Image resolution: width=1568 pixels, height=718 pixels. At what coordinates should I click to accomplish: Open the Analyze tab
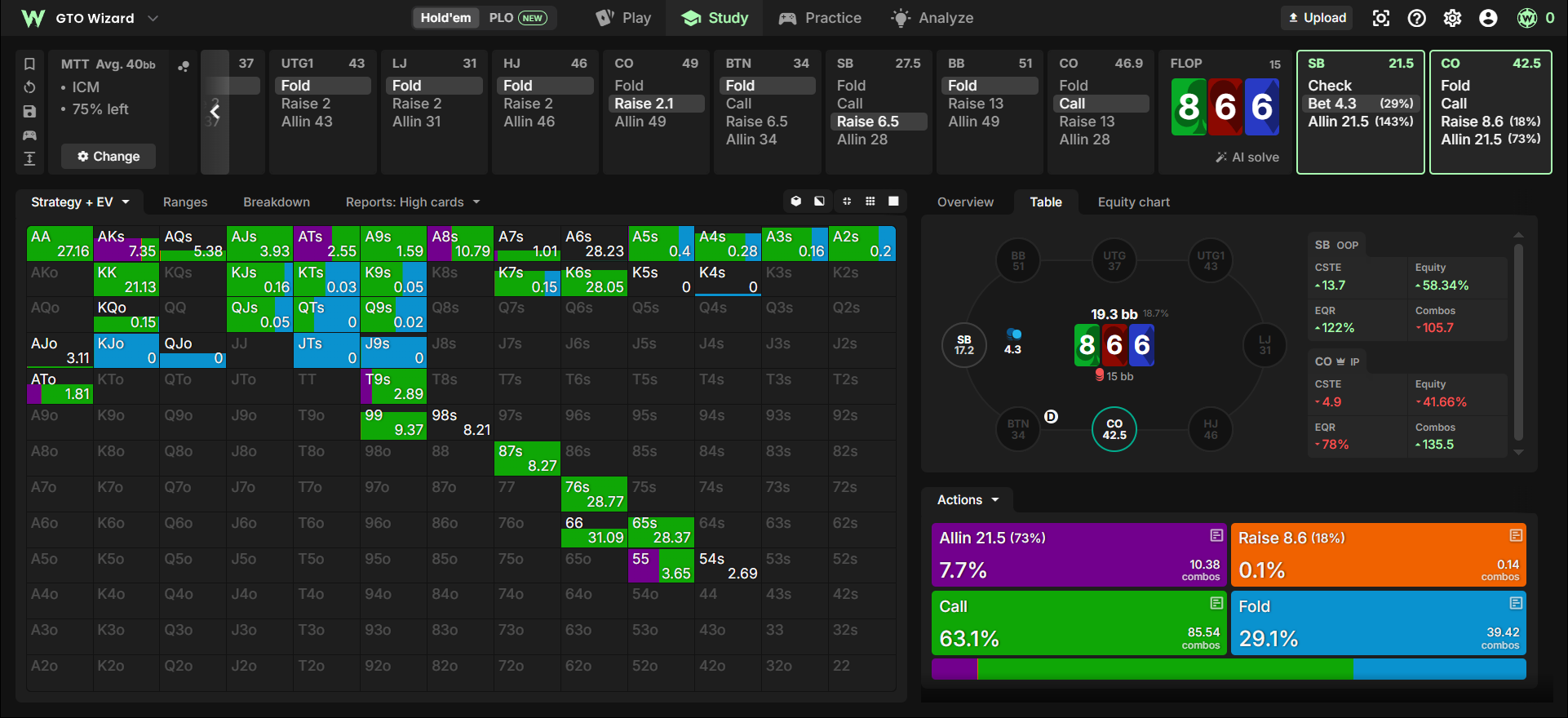(932, 18)
